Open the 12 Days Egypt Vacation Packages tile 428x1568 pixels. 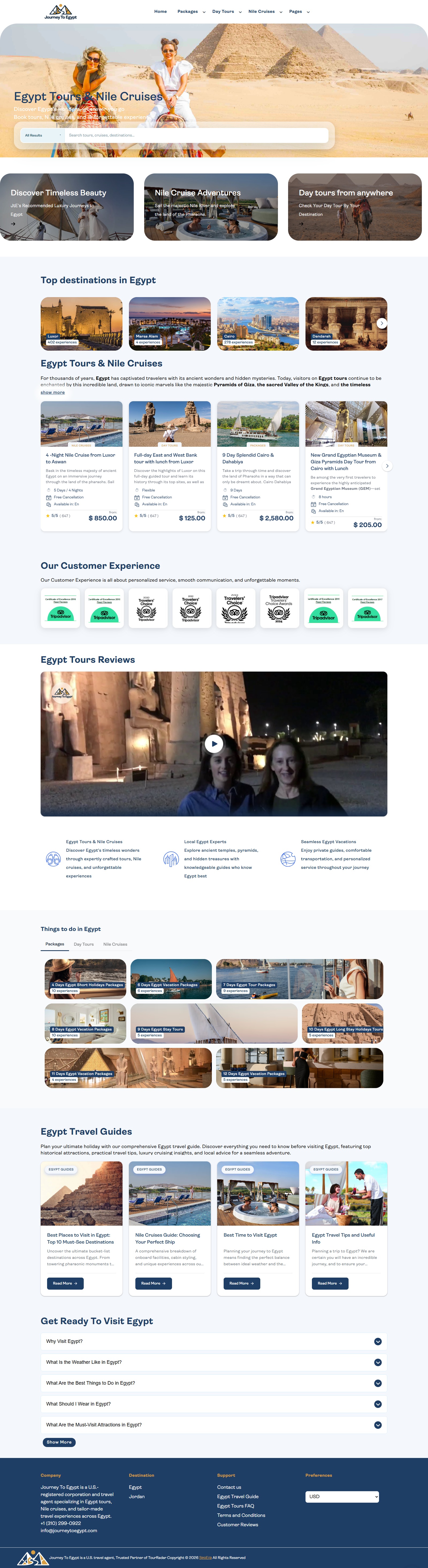[x=300, y=1068]
